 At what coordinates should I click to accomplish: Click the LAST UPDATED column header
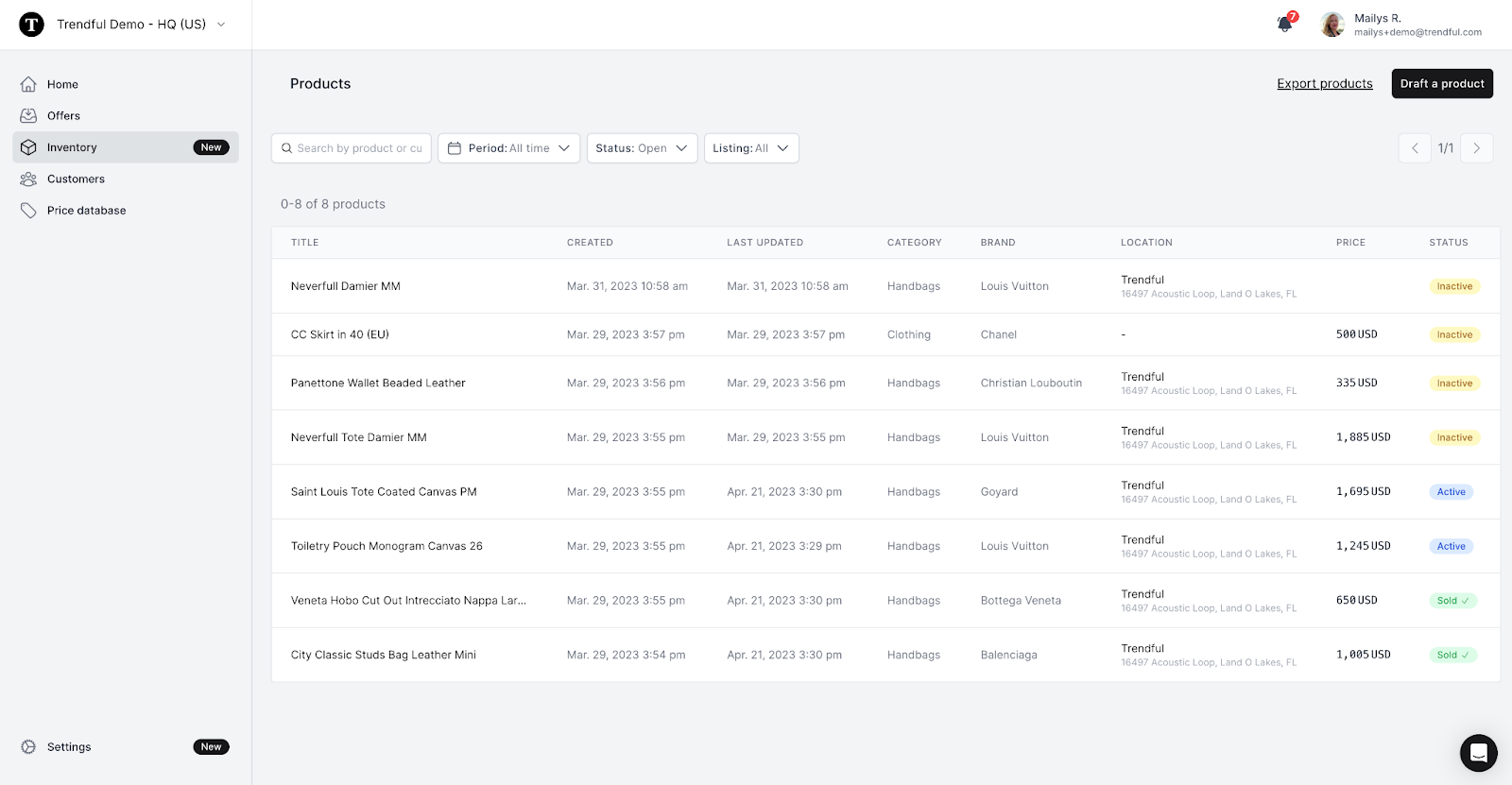[x=765, y=243]
